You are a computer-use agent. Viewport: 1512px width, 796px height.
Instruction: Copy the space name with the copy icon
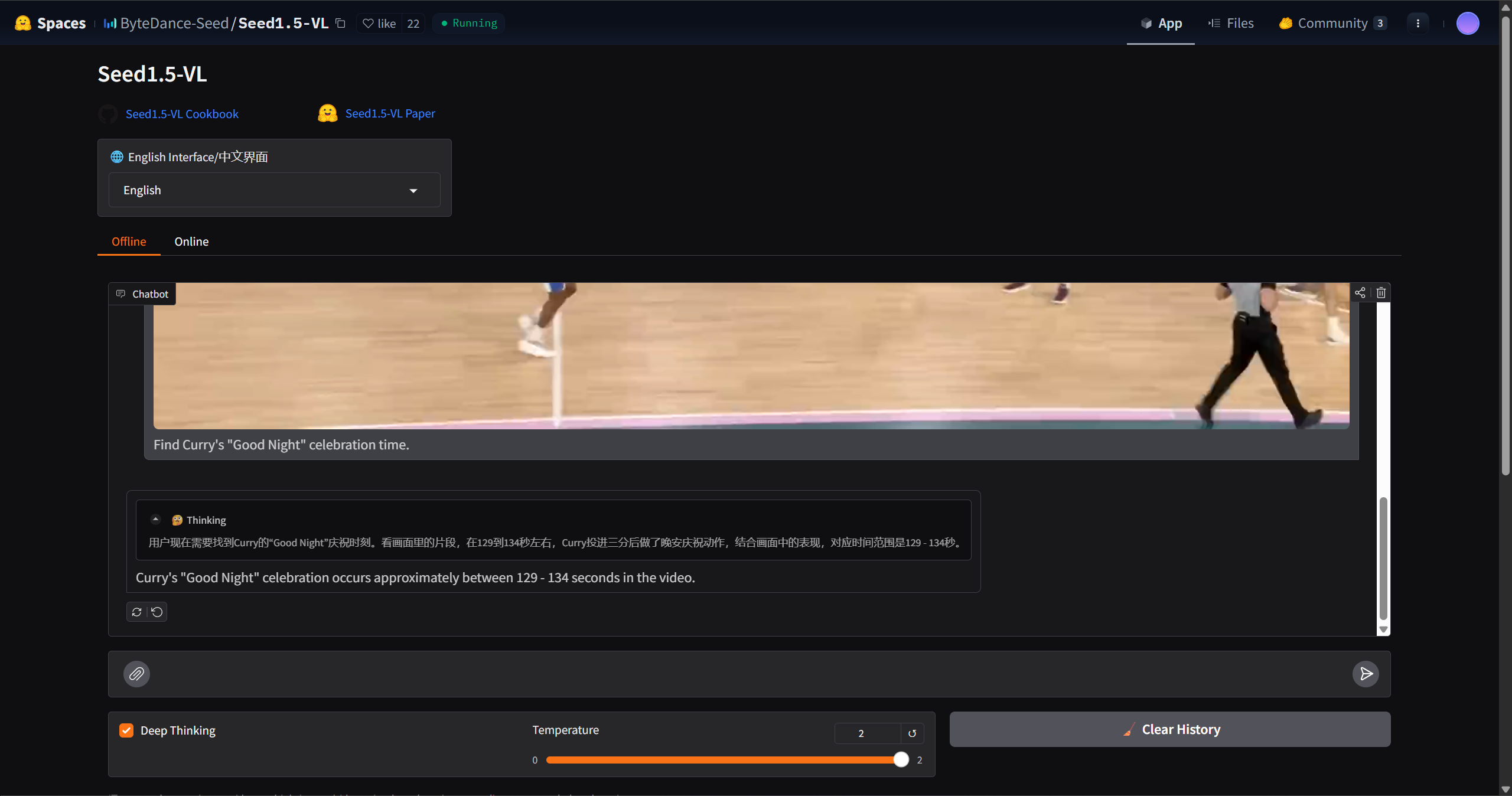click(x=341, y=23)
